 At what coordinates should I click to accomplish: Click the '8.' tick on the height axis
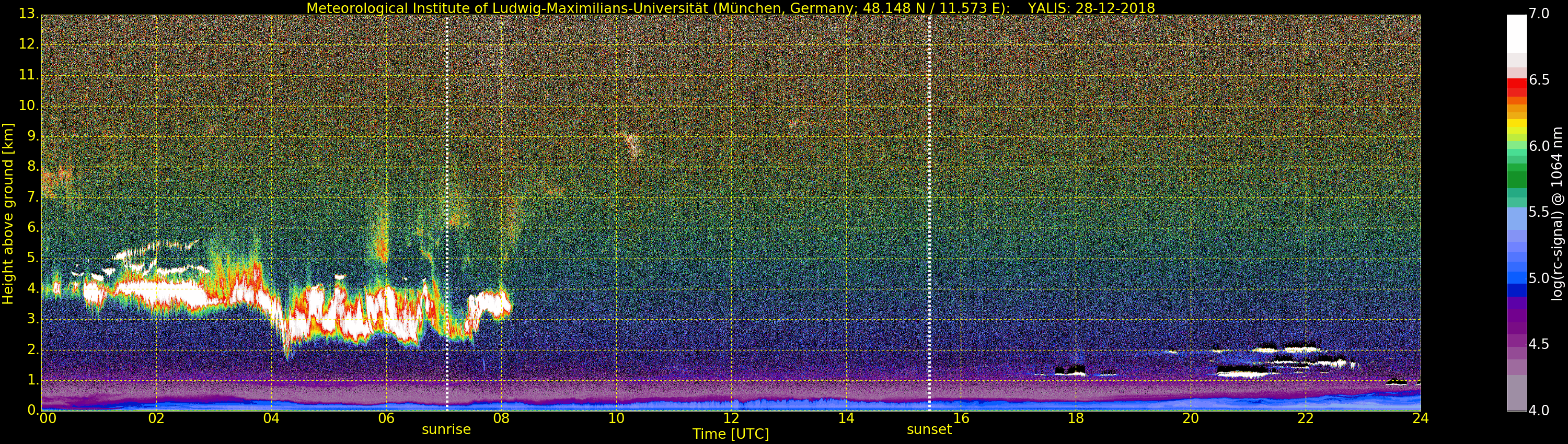(x=33, y=167)
